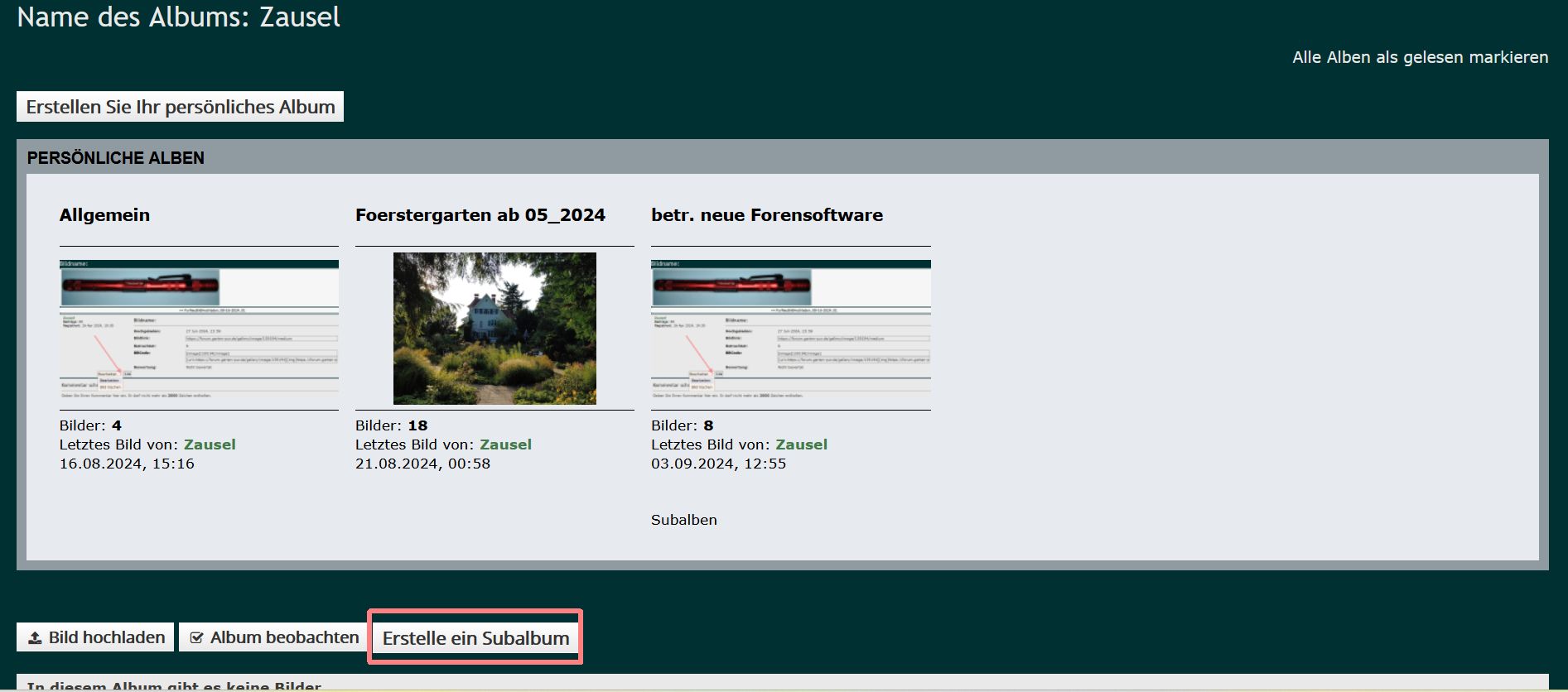
Task: Click the Bild hochladen button label
Action: 107,637
